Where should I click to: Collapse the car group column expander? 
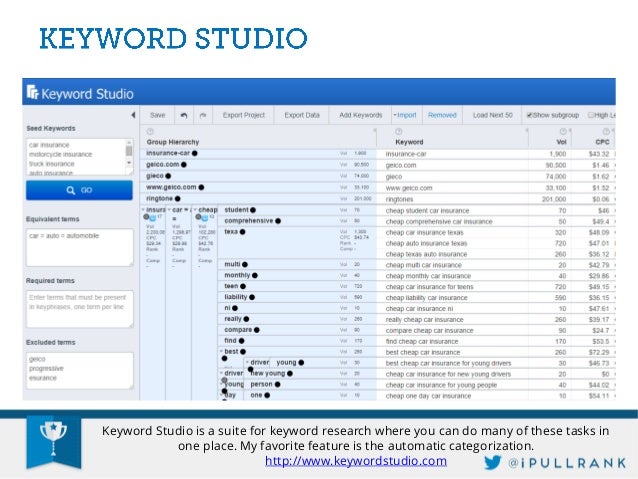[x=169, y=210]
